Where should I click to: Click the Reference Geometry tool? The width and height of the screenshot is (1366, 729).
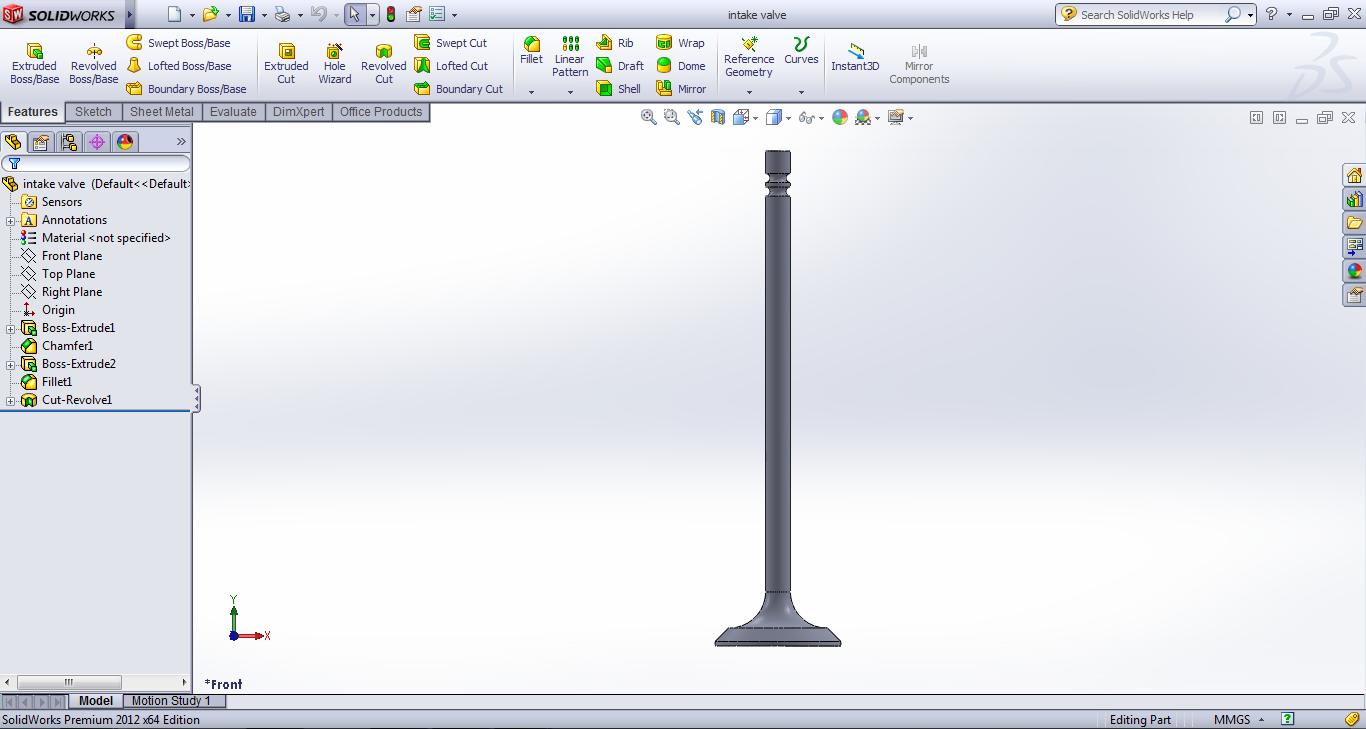pos(749,57)
